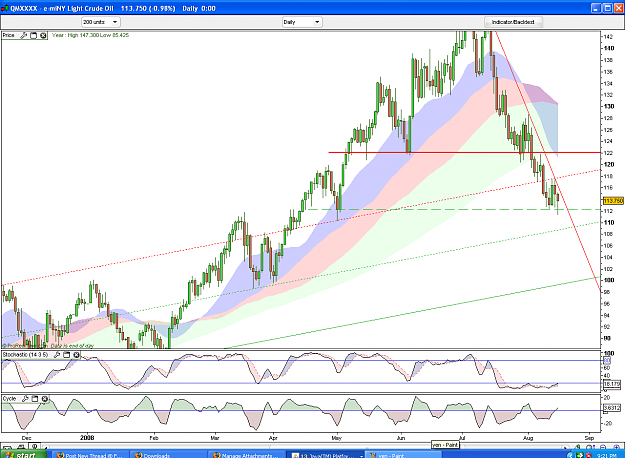The height and width of the screenshot is (458, 625).
Task: Click the 110 price level on axis
Action: pyautogui.click(x=609, y=222)
